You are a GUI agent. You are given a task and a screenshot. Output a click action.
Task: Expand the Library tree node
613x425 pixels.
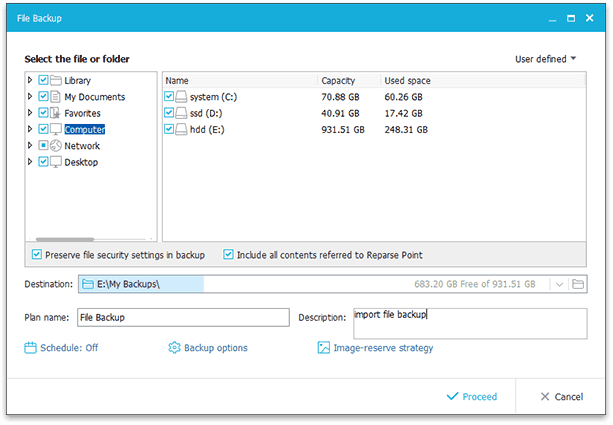pyautogui.click(x=30, y=80)
